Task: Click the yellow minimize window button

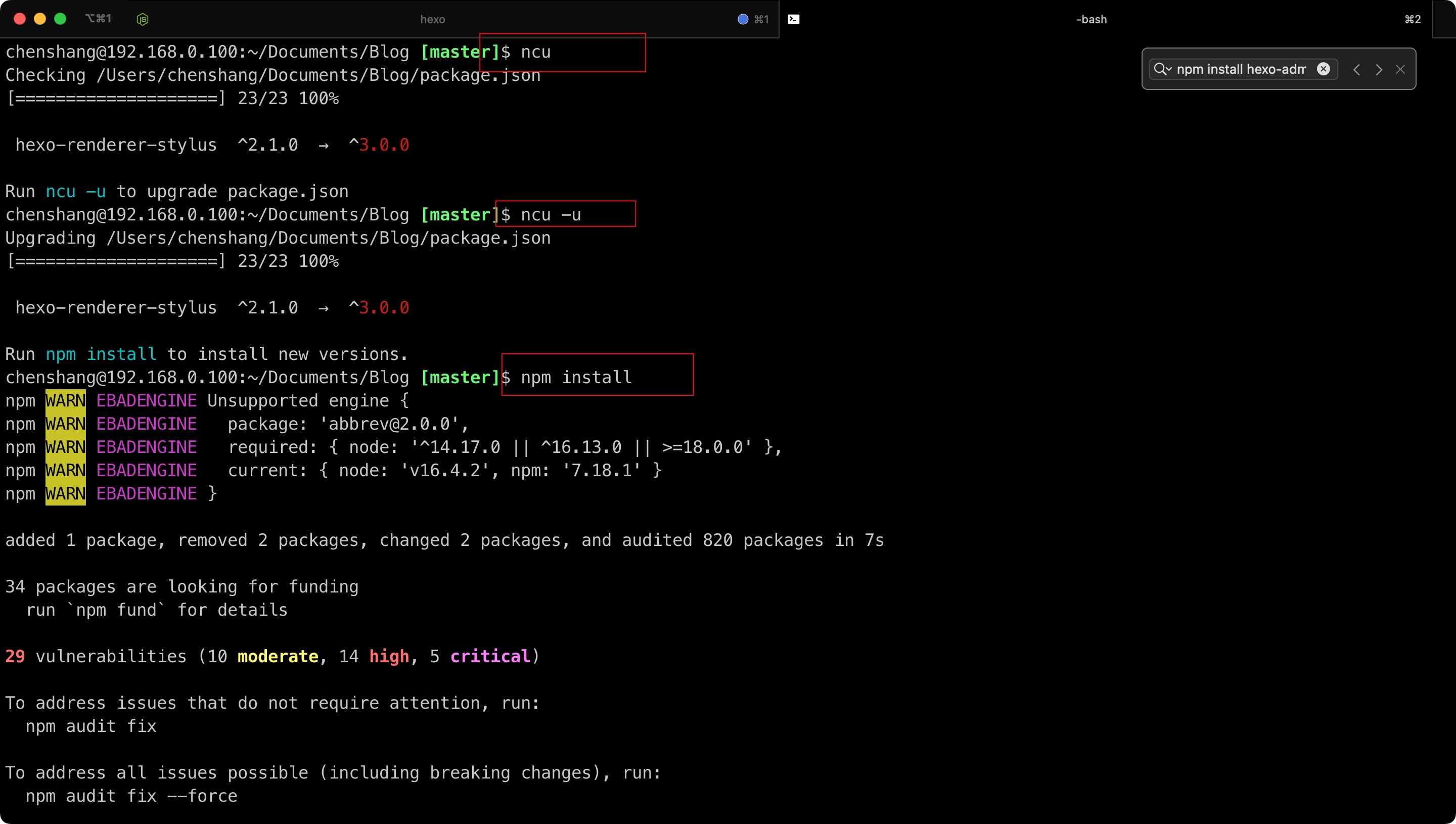Action: pyautogui.click(x=39, y=19)
